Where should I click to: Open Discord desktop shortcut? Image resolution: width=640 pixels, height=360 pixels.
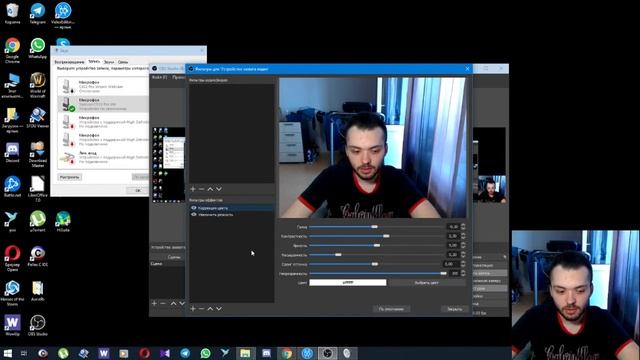[x=12, y=153]
